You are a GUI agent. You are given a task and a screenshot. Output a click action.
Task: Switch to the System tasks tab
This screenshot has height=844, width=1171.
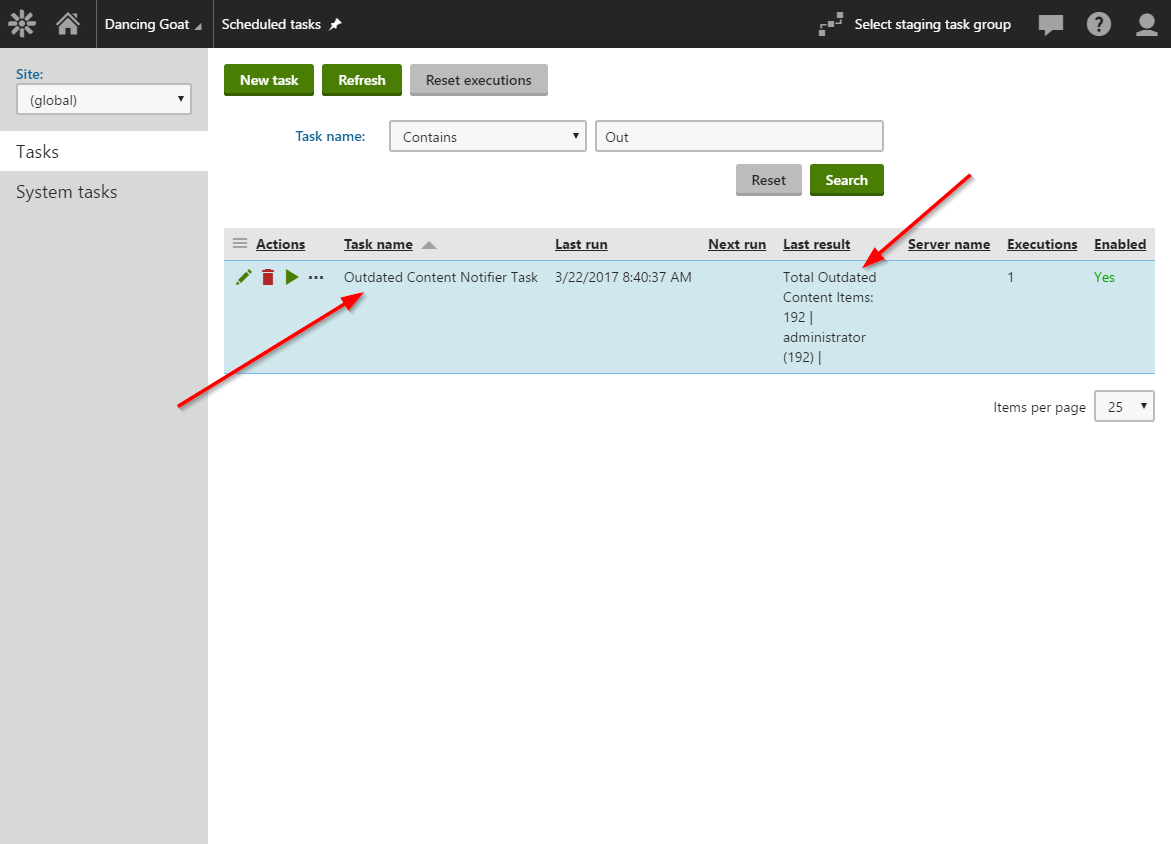click(66, 191)
